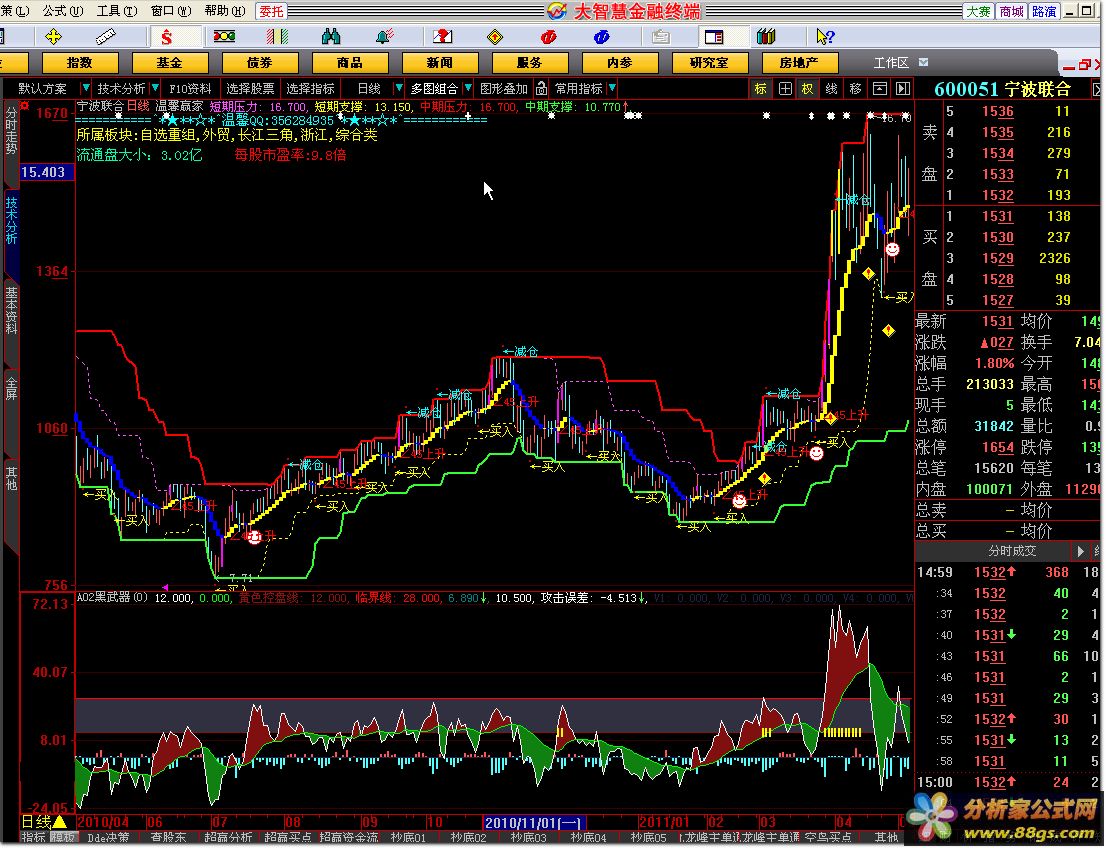Open the 帮助 menu
This screenshot has width=1106, height=848.
tap(225, 11)
